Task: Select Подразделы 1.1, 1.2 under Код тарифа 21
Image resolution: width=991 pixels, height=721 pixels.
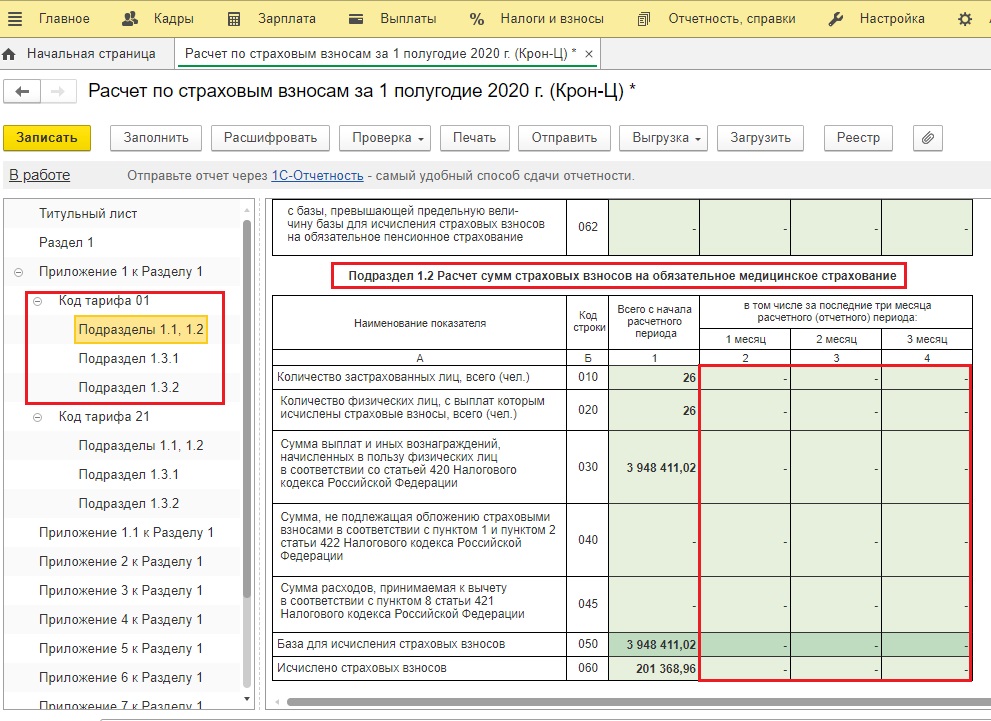Action: (141, 445)
